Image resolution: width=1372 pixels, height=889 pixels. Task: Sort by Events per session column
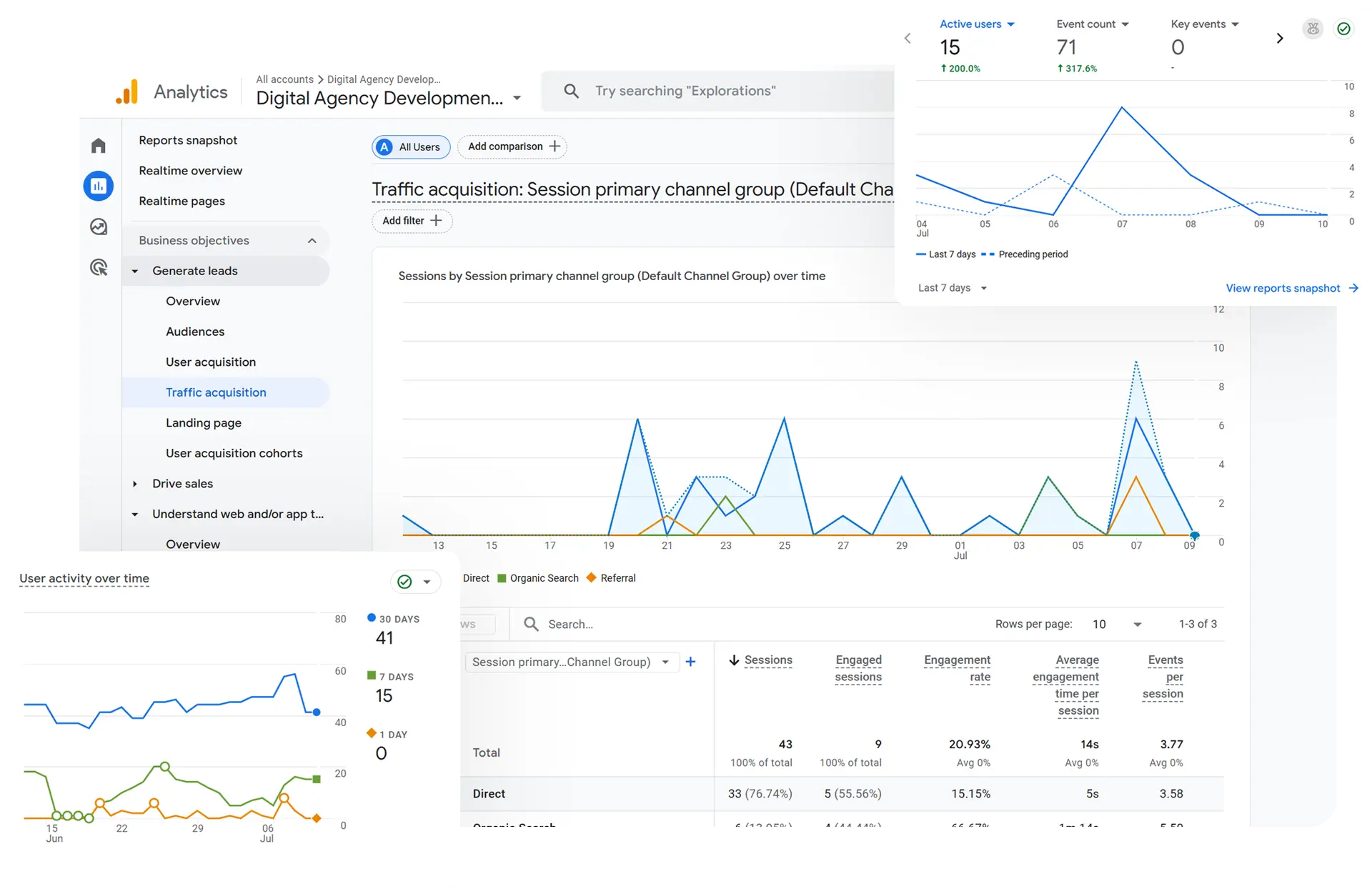point(1163,677)
